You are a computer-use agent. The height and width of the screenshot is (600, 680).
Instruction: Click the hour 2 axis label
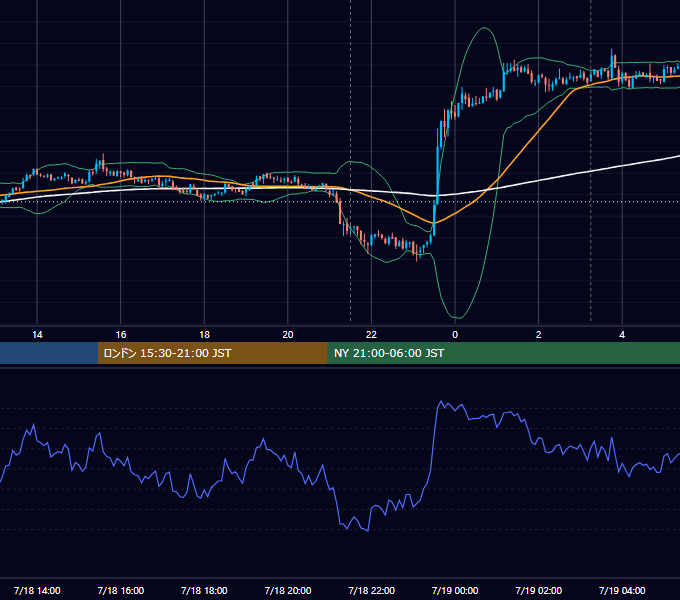[x=538, y=335]
